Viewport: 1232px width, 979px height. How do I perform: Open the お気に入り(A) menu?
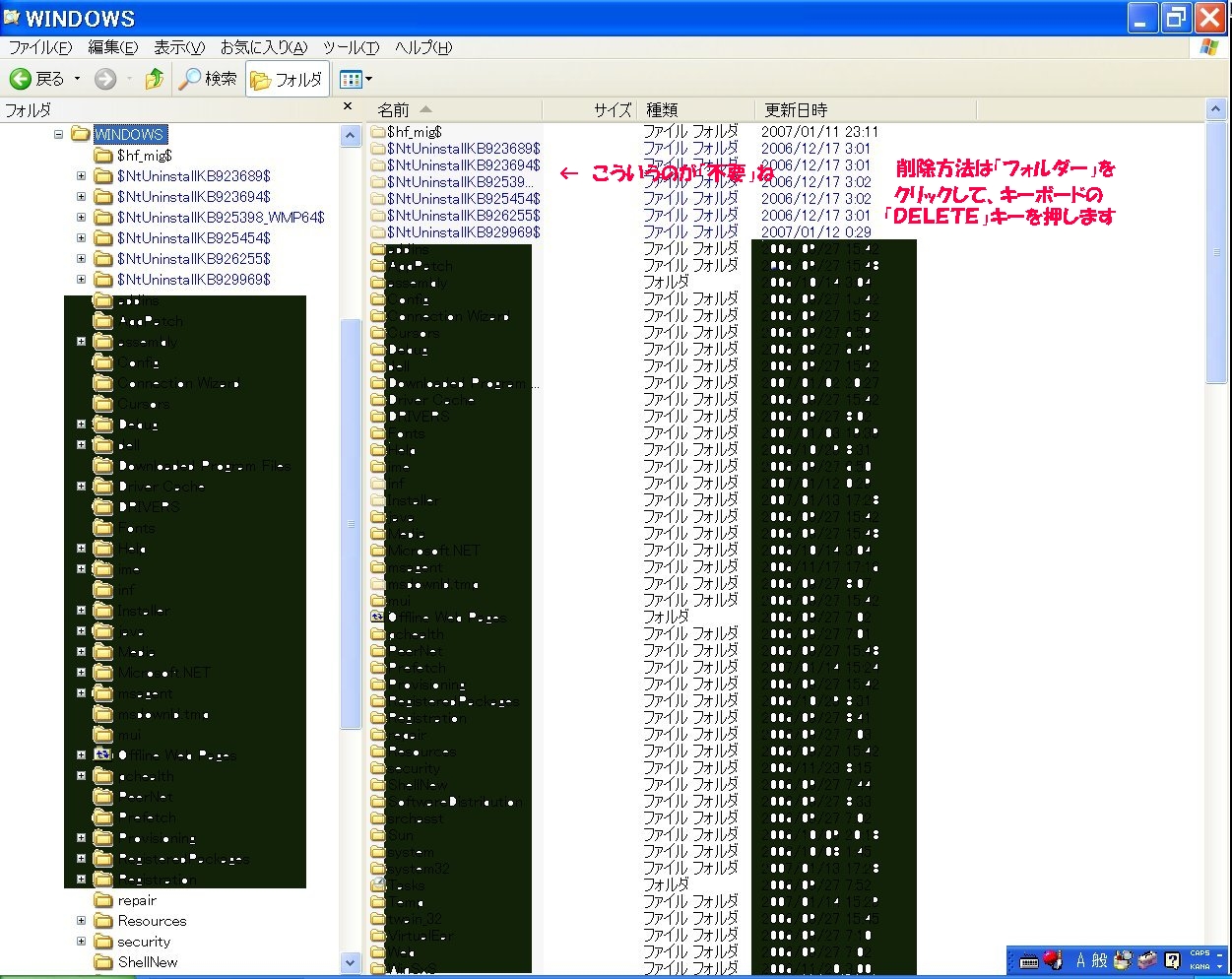[264, 47]
